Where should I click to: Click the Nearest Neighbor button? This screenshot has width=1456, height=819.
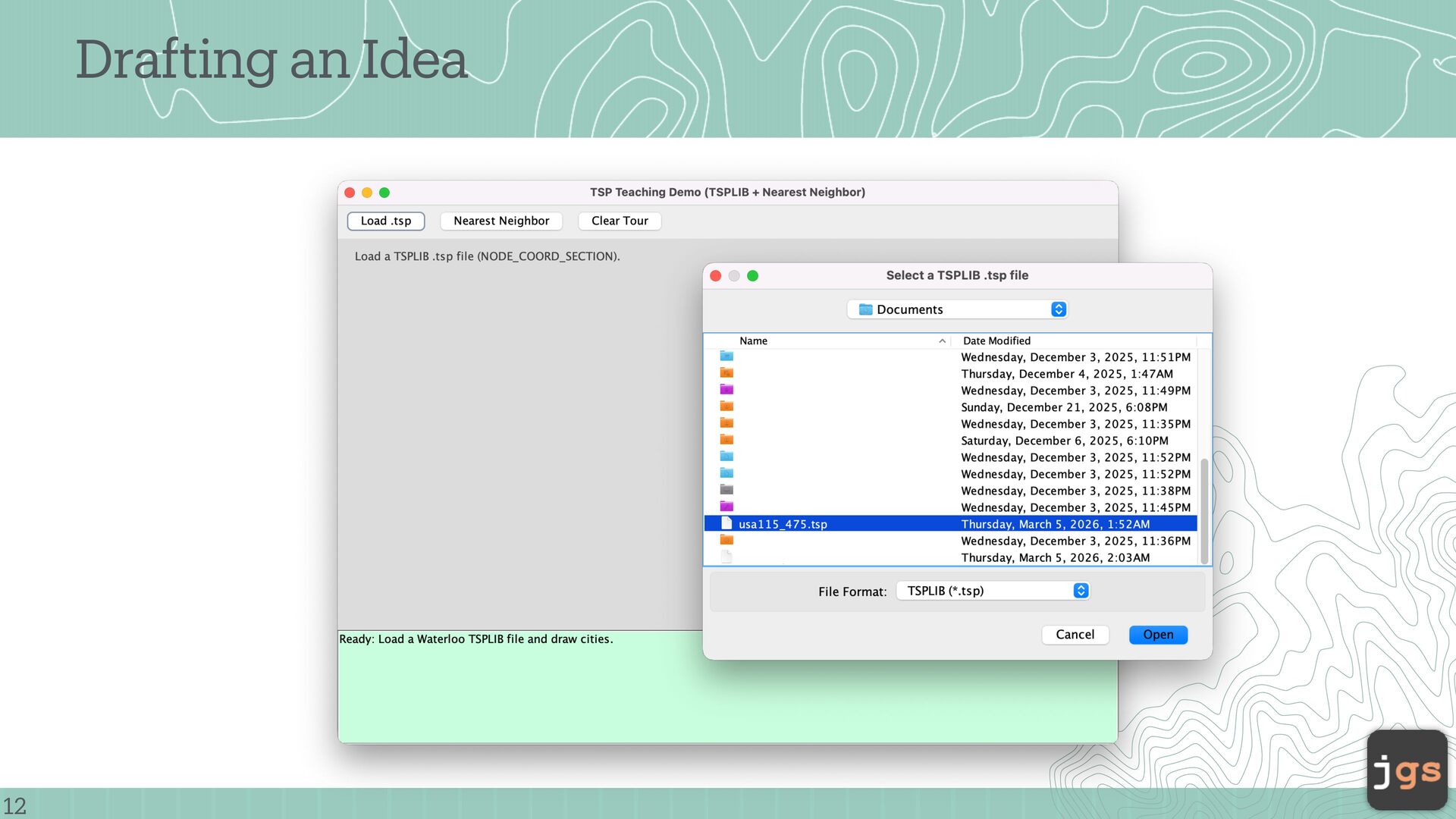coord(500,221)
